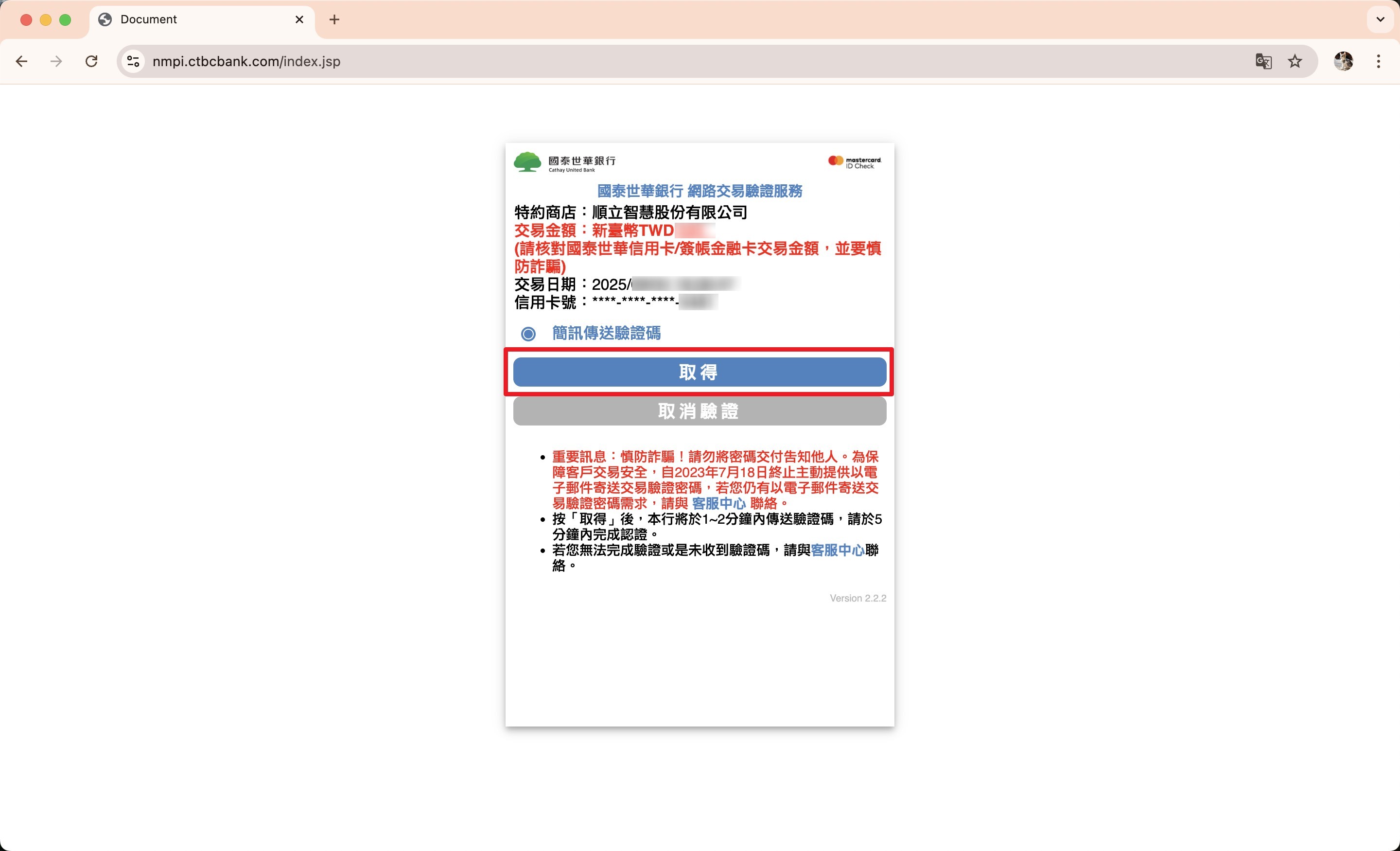Bookmark this page with the star icon
This screenshot has height=851, width=1400.
point(1295,61)
